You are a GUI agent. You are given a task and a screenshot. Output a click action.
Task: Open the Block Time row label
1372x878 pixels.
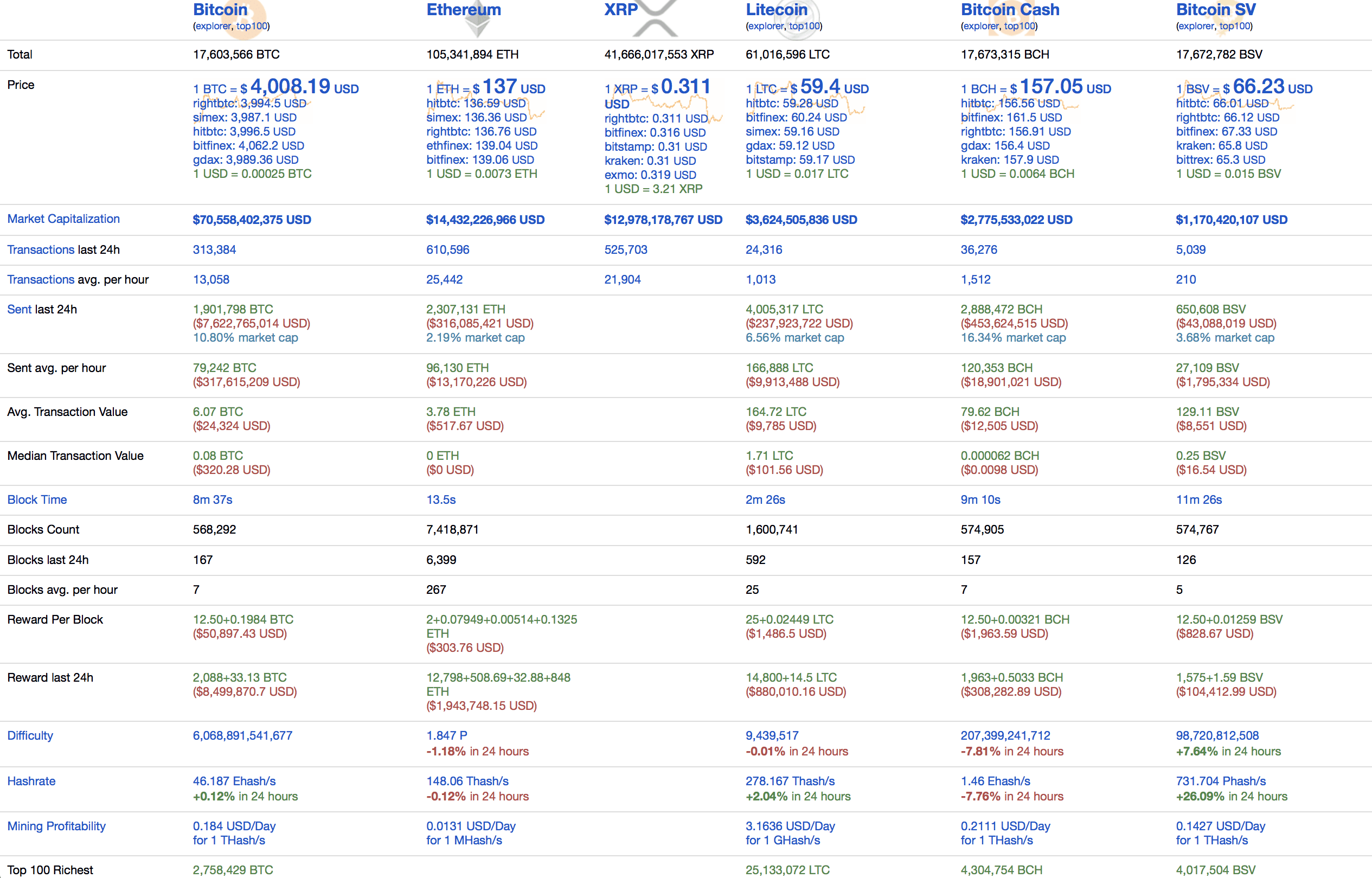(37, 499)
